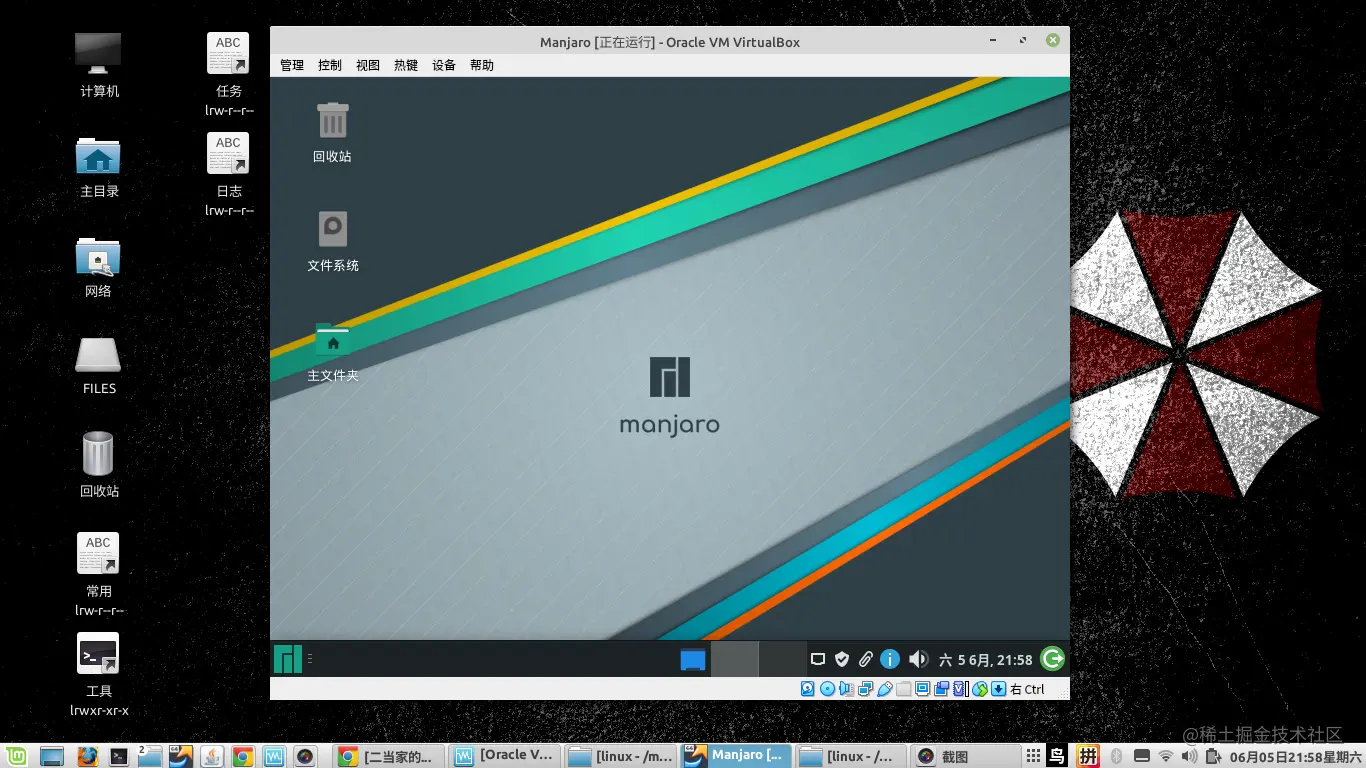Select the 主文件夹 home folder in Manjaro guest
The height and width of the screenshot is (768, 1366).
tap(333, 352)
